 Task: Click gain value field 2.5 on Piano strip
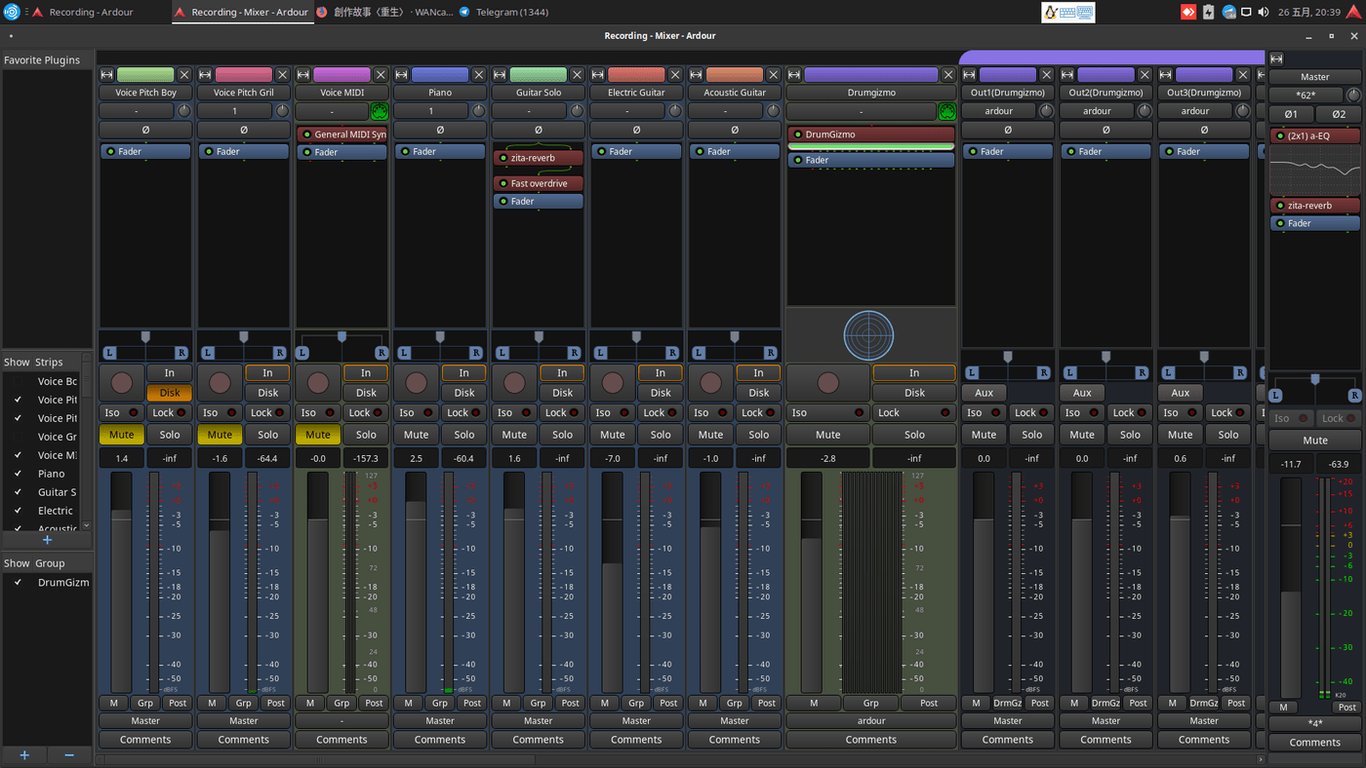point(416,458)
